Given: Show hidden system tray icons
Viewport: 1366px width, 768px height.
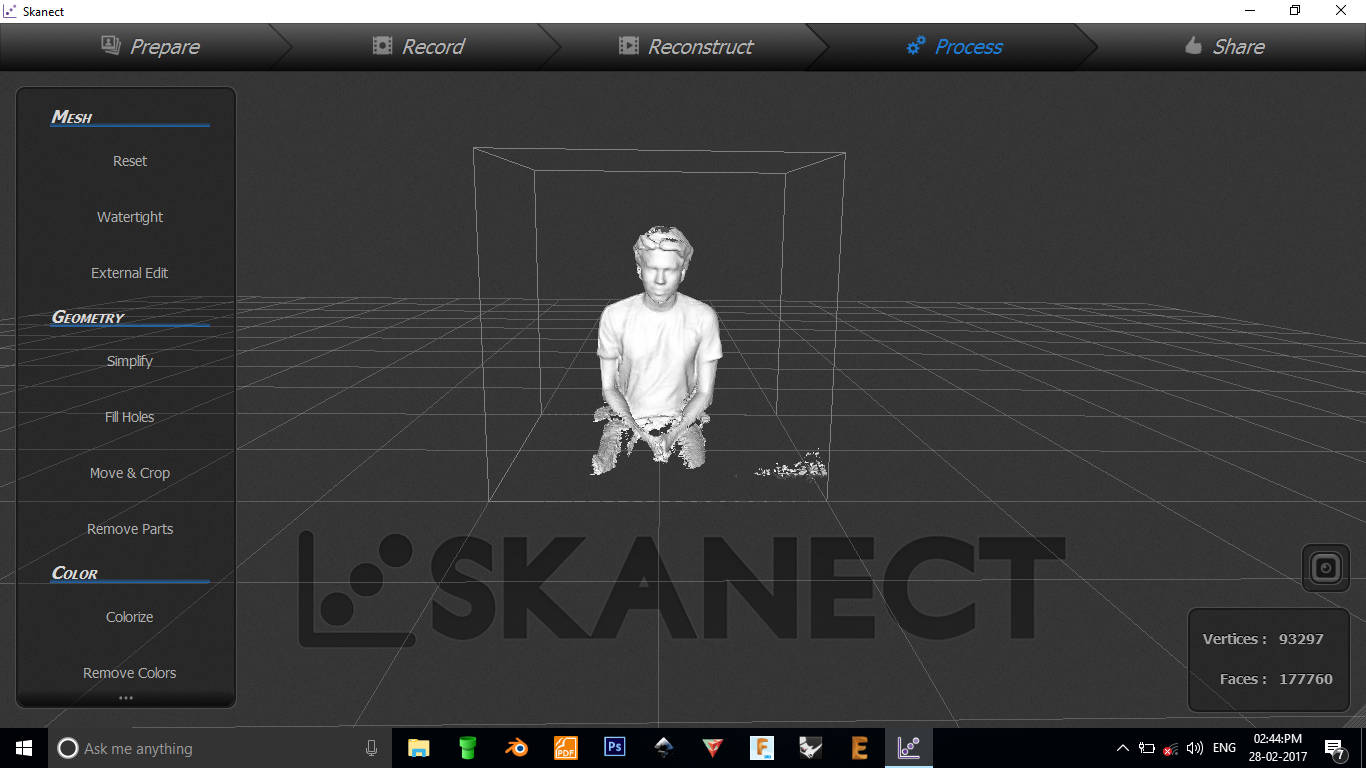Looking at the screenshot, I should [1123, 748].
